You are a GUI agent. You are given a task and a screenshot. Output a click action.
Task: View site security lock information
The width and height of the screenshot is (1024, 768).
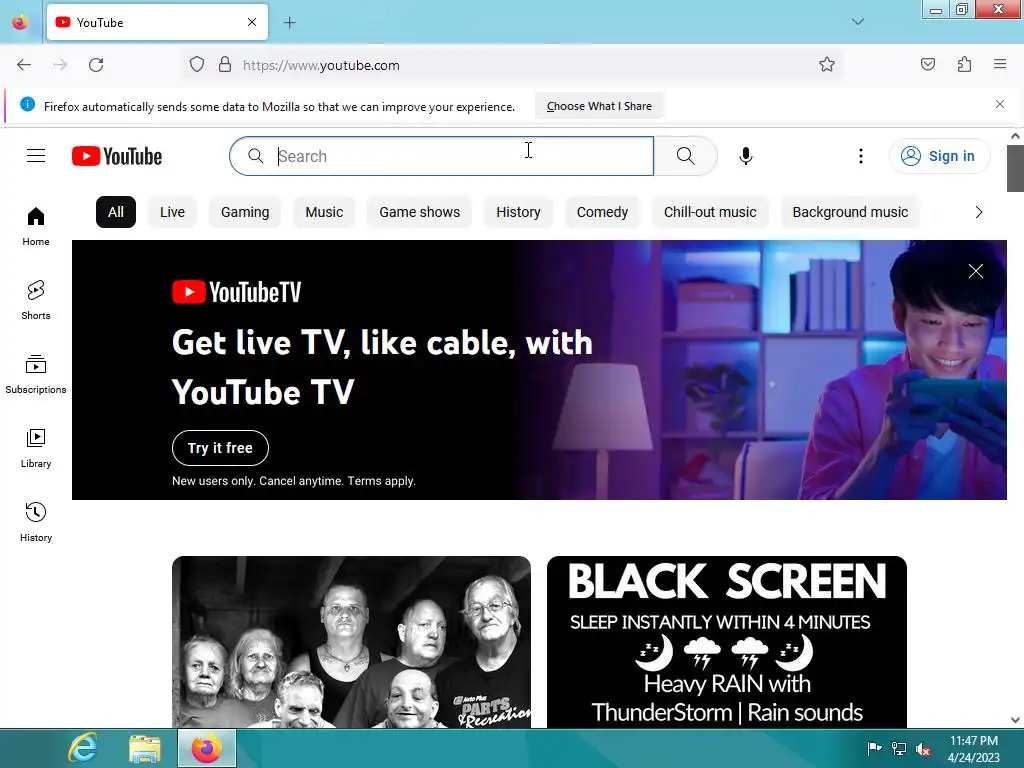point(225,65)
